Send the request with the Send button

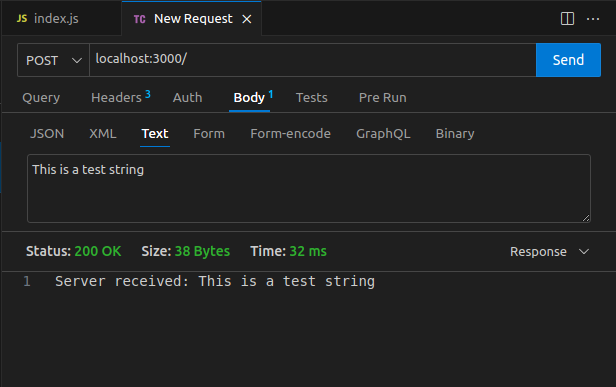pos(568,60)
